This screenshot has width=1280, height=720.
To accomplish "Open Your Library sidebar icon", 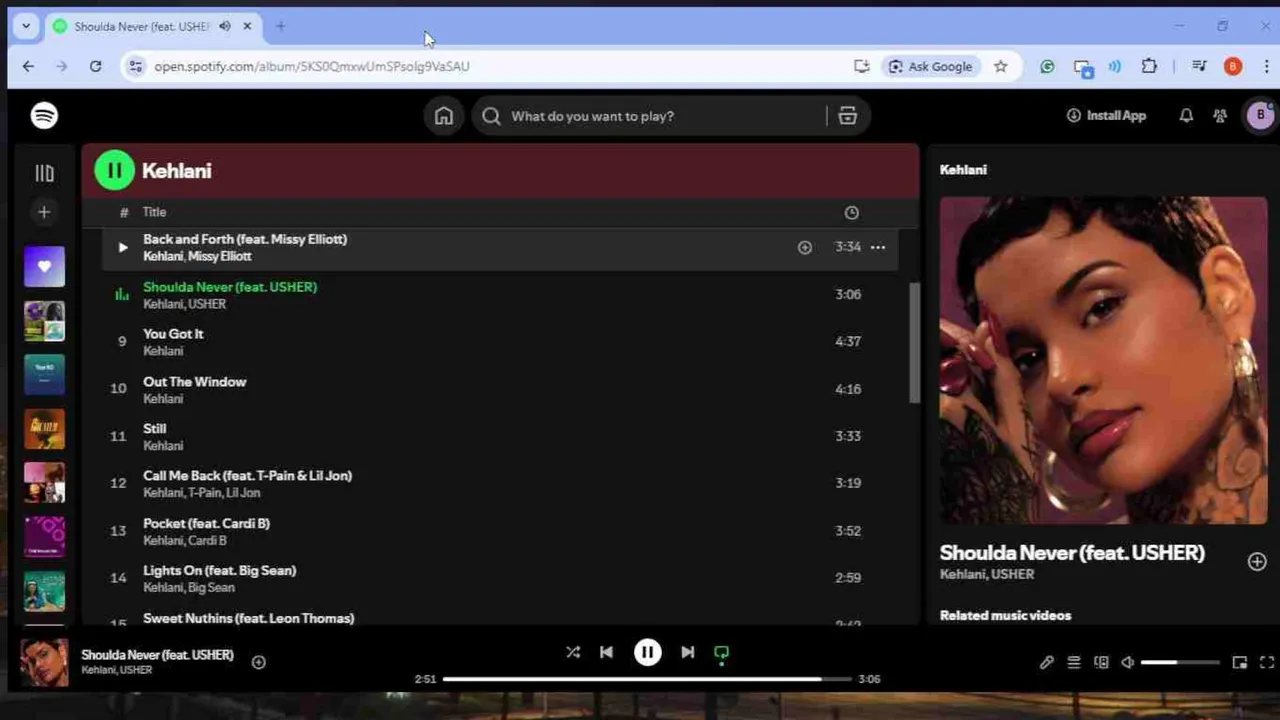I will pyautogui.click(x=44, y=173).
